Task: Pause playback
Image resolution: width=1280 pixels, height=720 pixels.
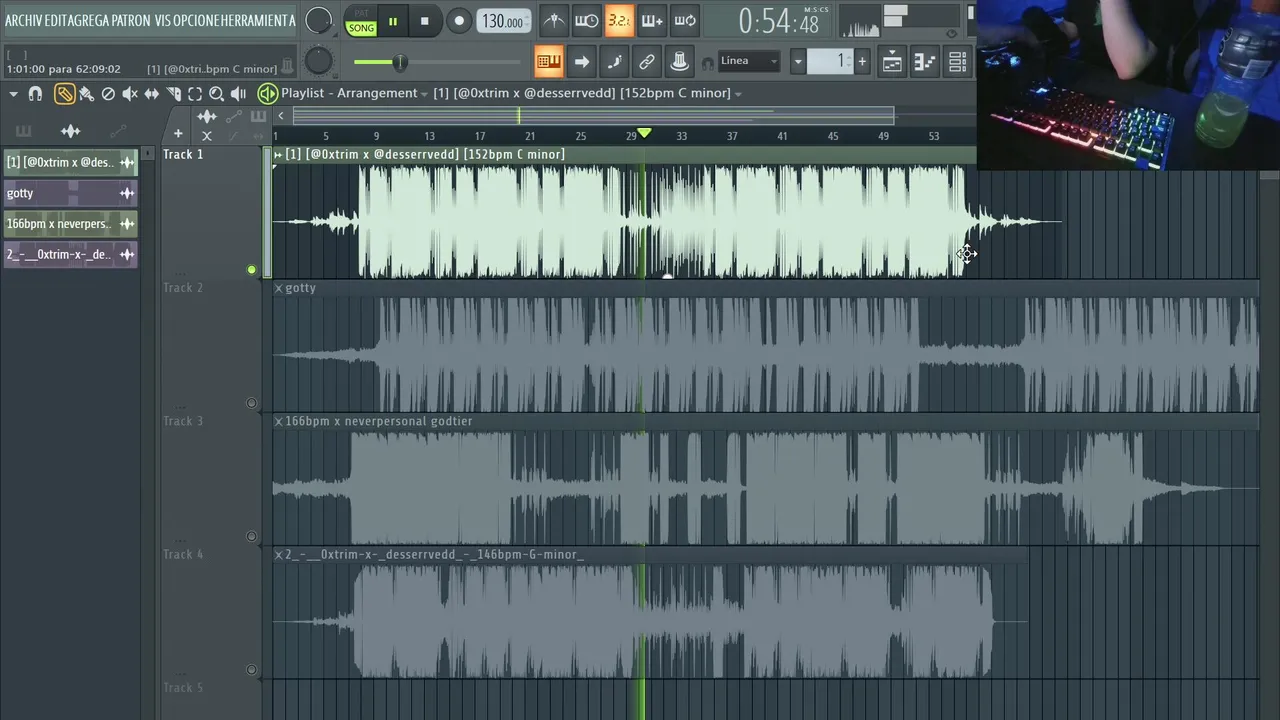Action: coord(393,21)
